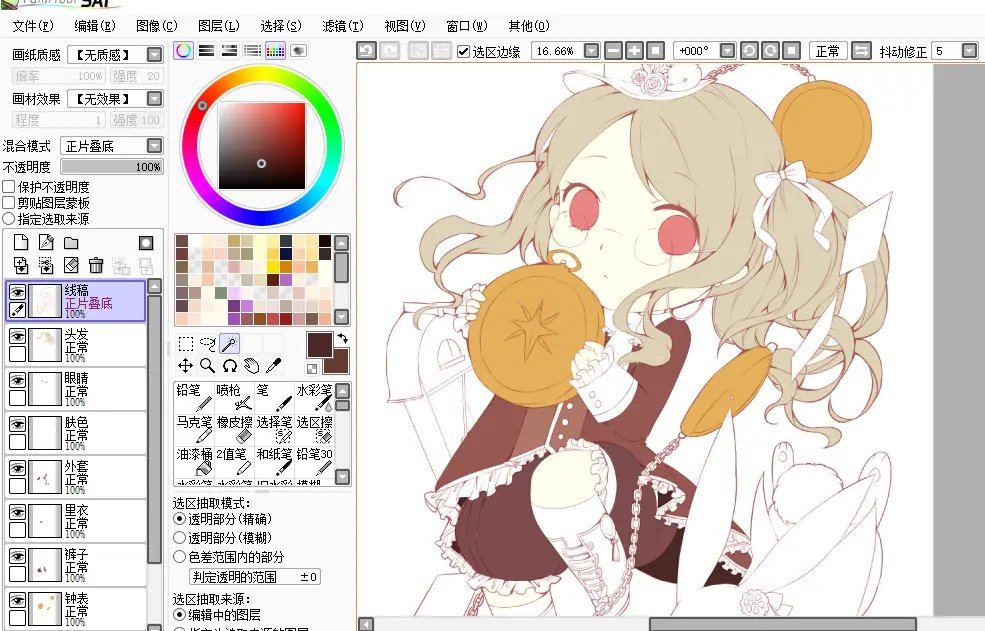985x631 pixels.
Task: Select the hand pan tool
Action: click(251, 366)
